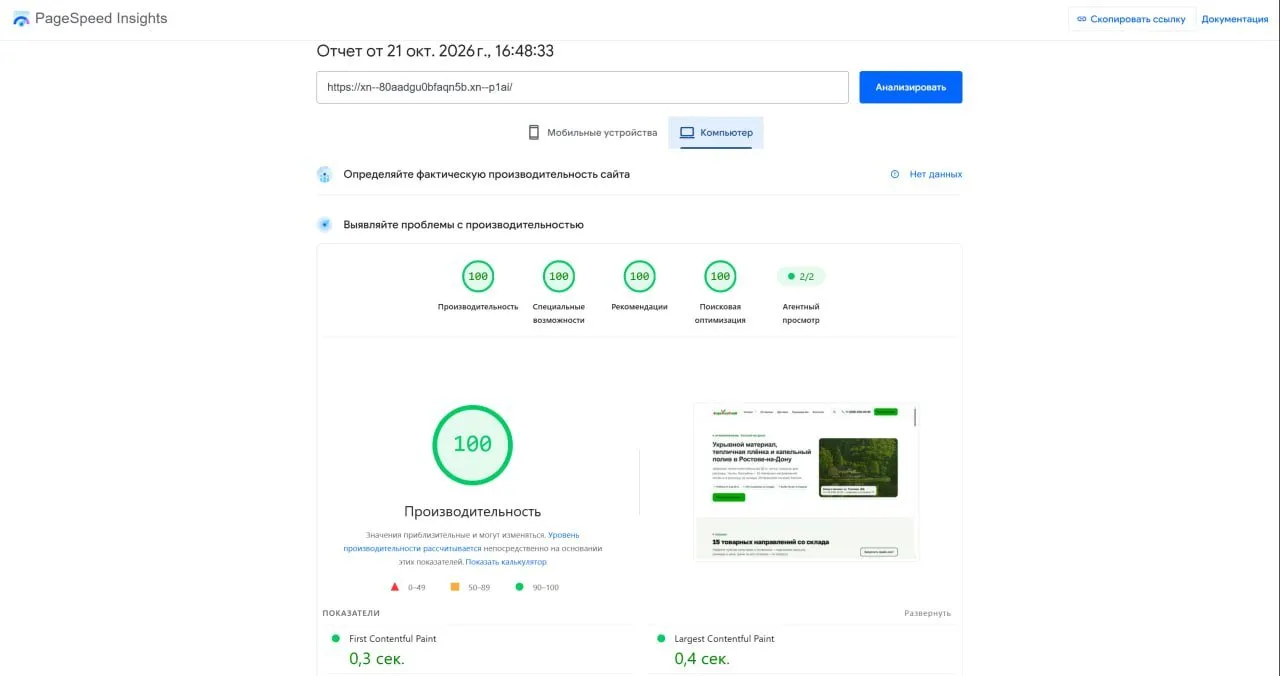The width and height of the screenshot is (1280, 676).
Task: Open the Агентный просмотр 2/2 badge
Action: [x=801, y=276]
